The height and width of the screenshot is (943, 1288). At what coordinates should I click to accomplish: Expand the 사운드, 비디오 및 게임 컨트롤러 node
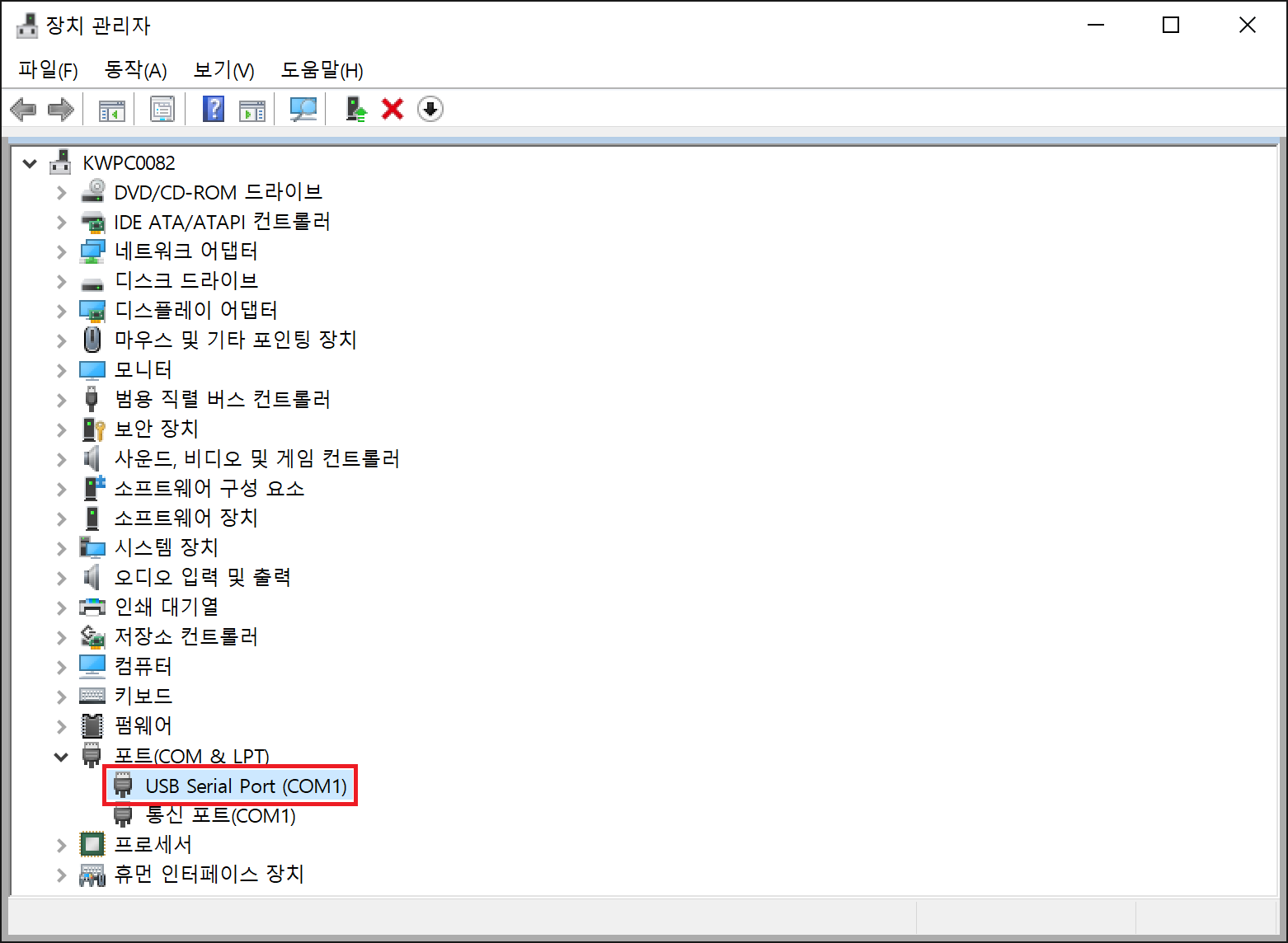point(62,460)
